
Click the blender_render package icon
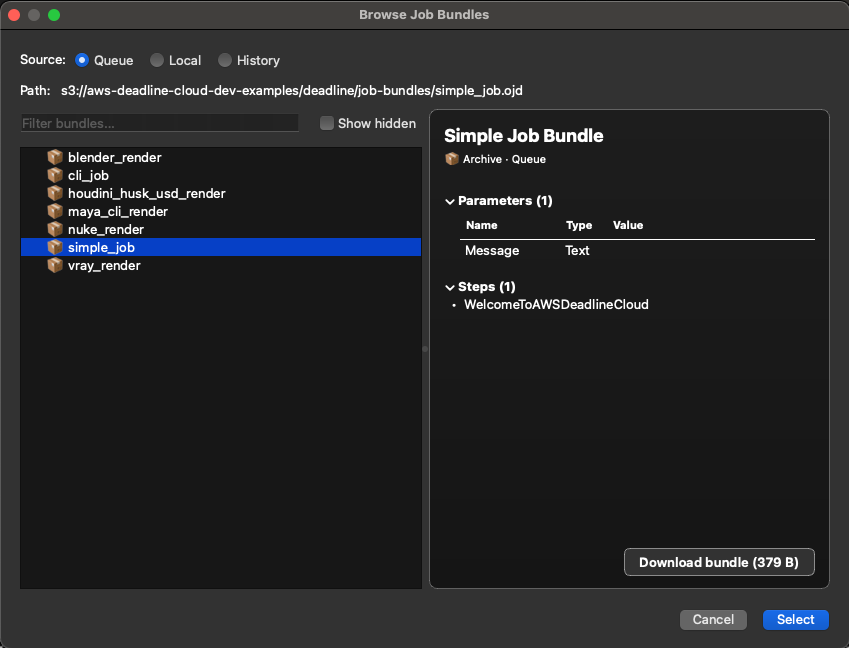tap(55, 157)
